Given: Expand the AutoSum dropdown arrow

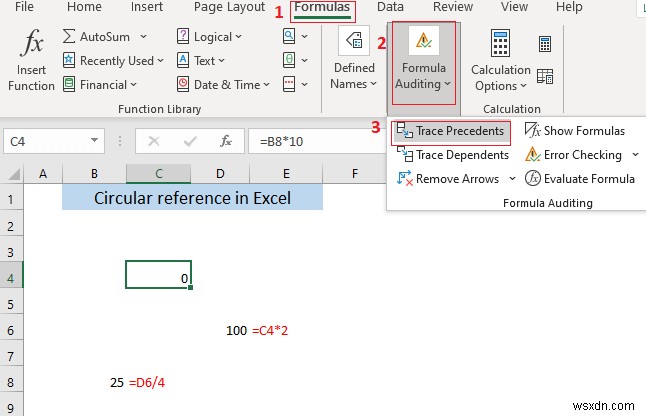Looking at the screenshot, I should click(x=143, y=37).
